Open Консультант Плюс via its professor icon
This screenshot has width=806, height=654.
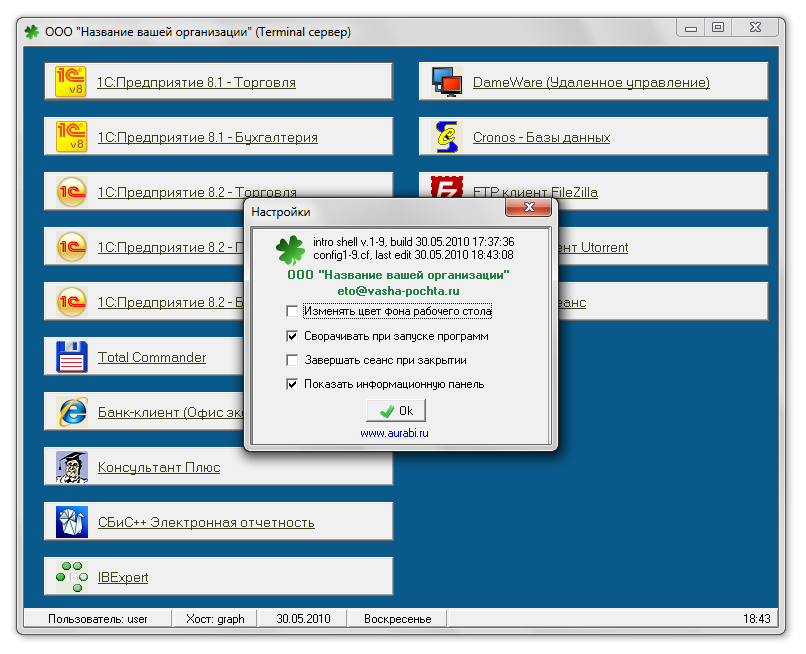[x=72, y=467]
